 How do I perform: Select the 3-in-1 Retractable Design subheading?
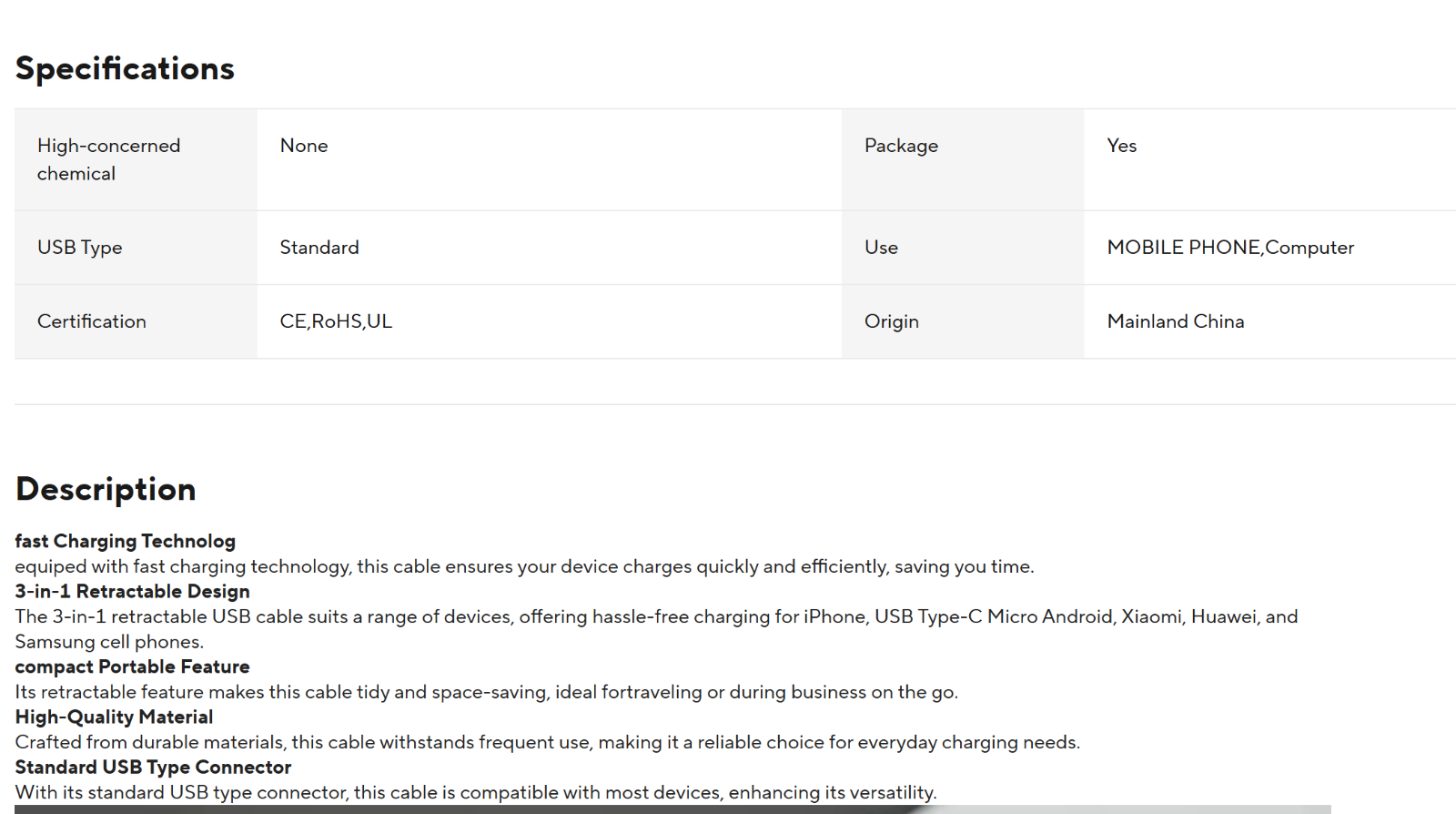(133, 592)
